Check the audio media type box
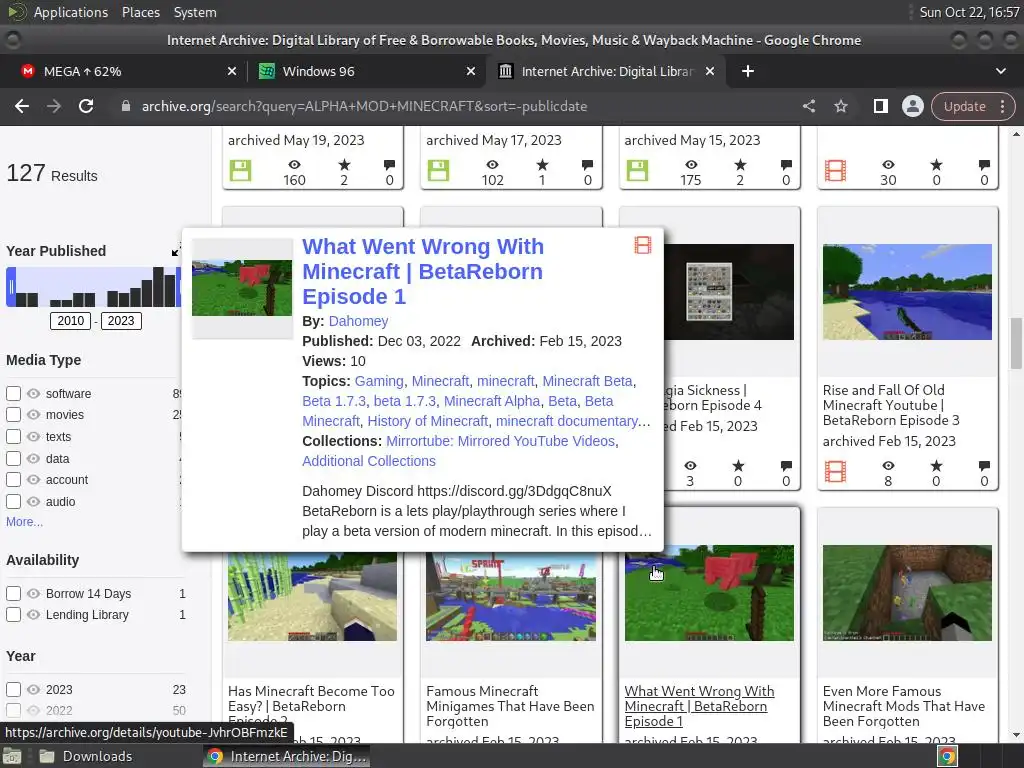Viewport: 1024px width, 768px height. coord(13,502)
